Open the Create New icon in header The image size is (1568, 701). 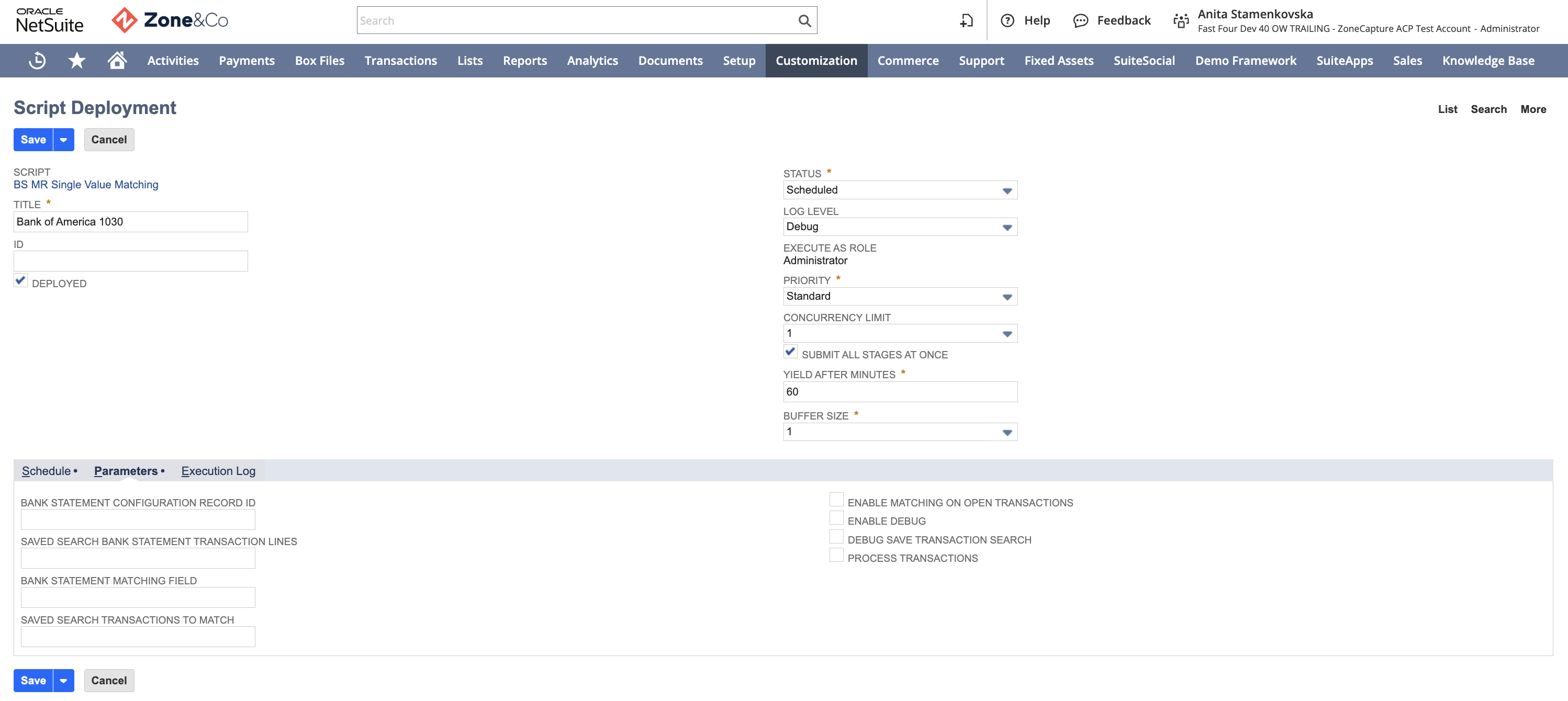click(x=966, y=21)
